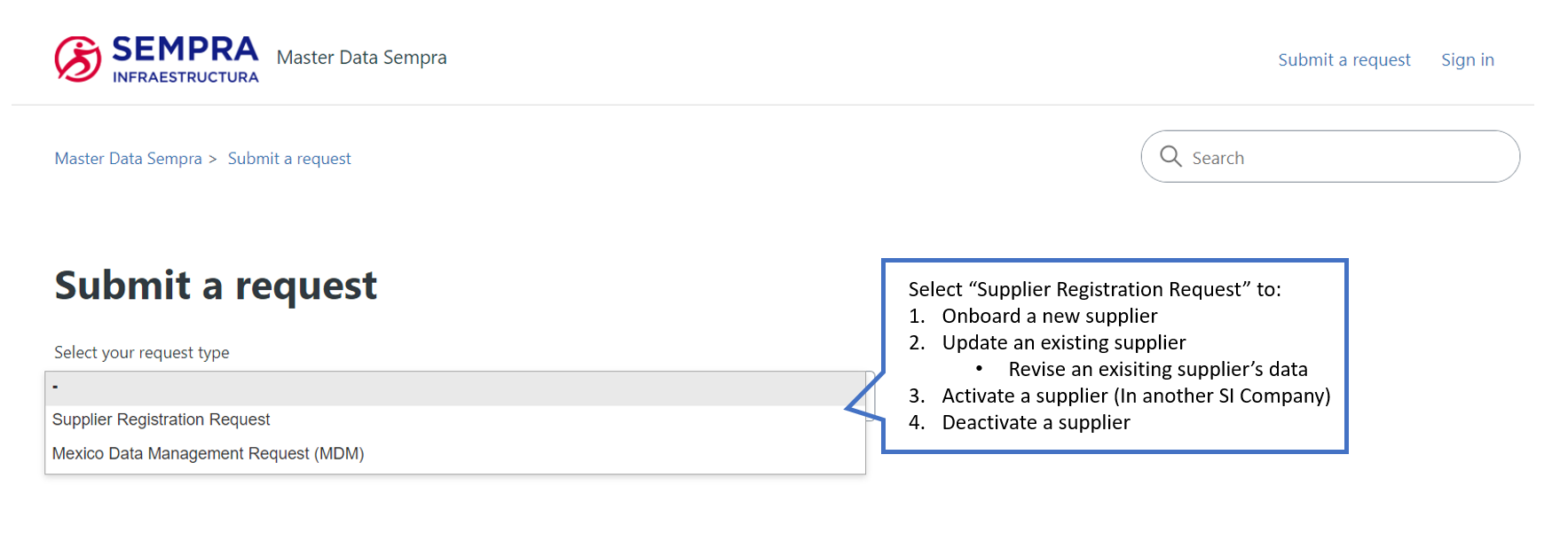Click the Submit a request page heading
The height and width of the screenshot is (533, 1568).
(x=216, y=285)
